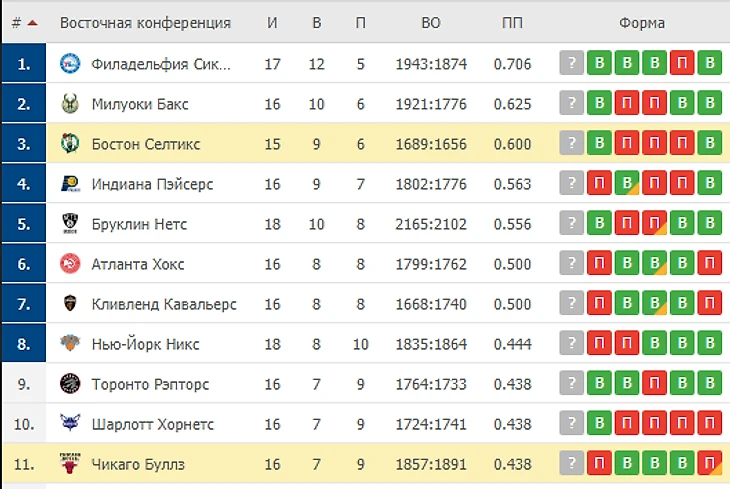Click the gray question mark in Philadelphia's row

click(571, 63)
